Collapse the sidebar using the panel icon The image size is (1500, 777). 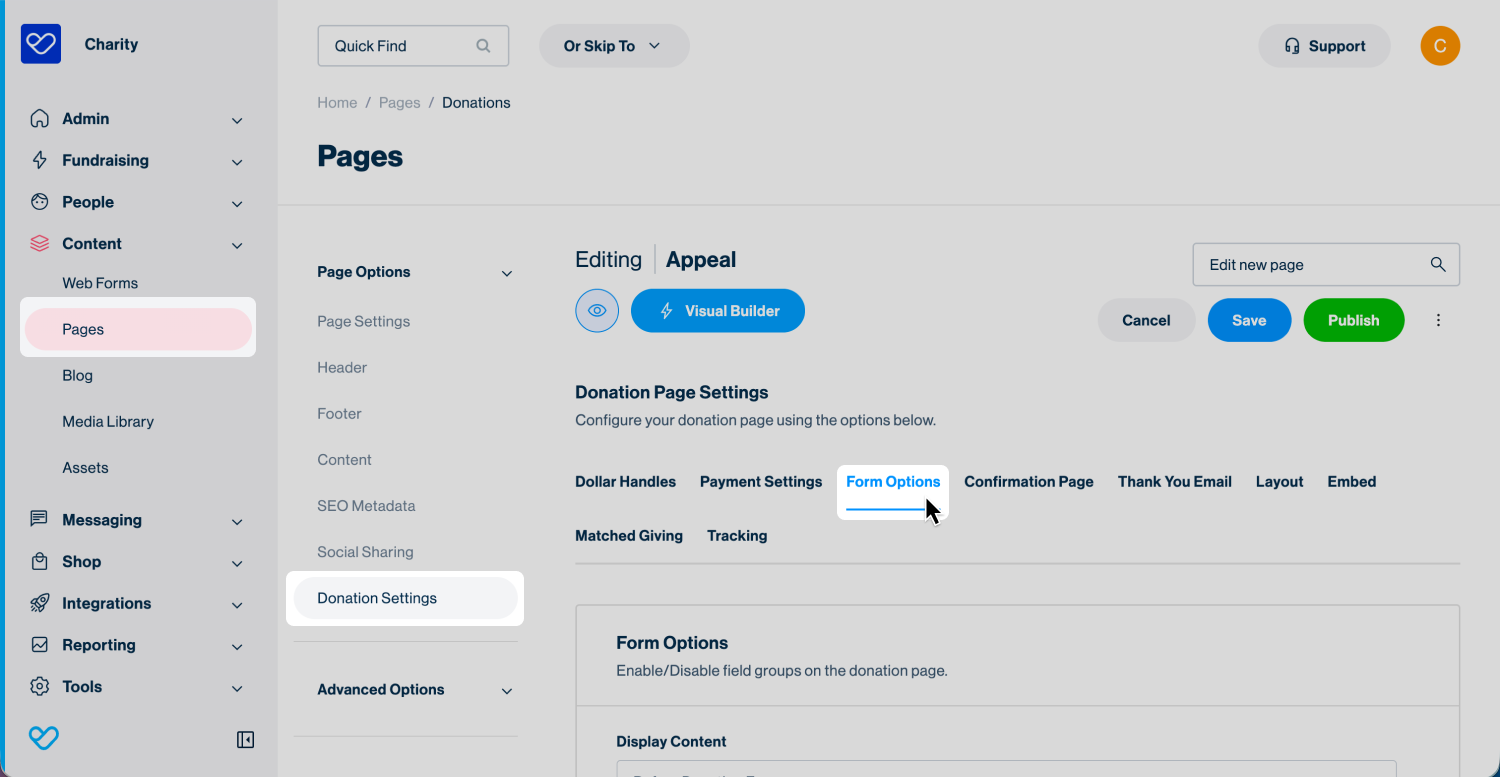click(x=245, y=739)
